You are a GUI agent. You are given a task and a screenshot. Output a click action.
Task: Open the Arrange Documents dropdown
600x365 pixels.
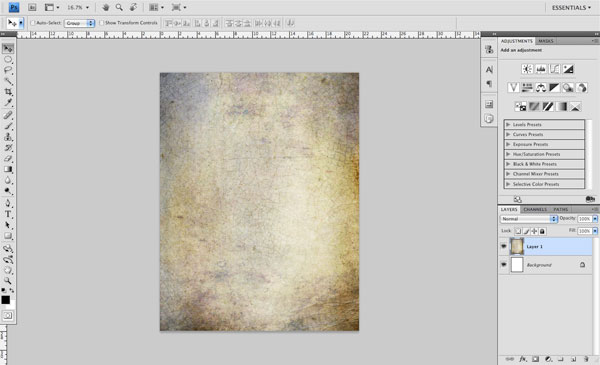coord(156,7)
